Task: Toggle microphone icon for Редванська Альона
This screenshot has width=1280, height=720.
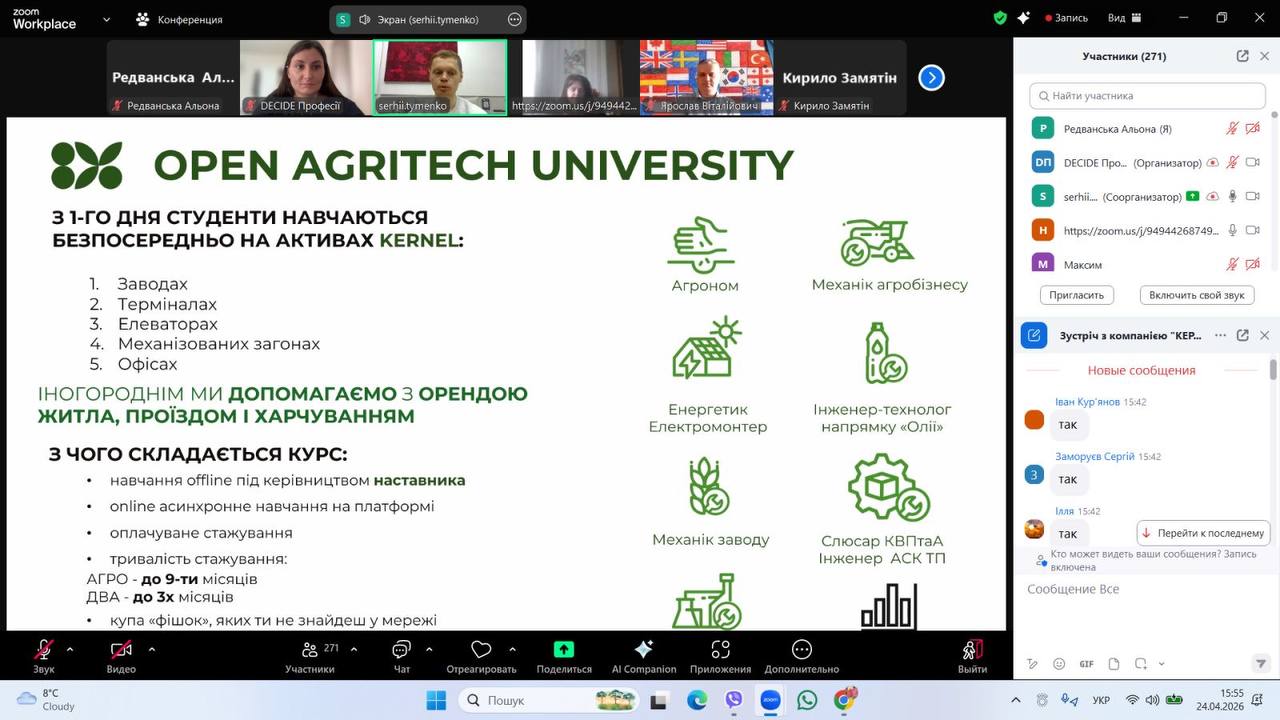Action: click(1233, 129)
